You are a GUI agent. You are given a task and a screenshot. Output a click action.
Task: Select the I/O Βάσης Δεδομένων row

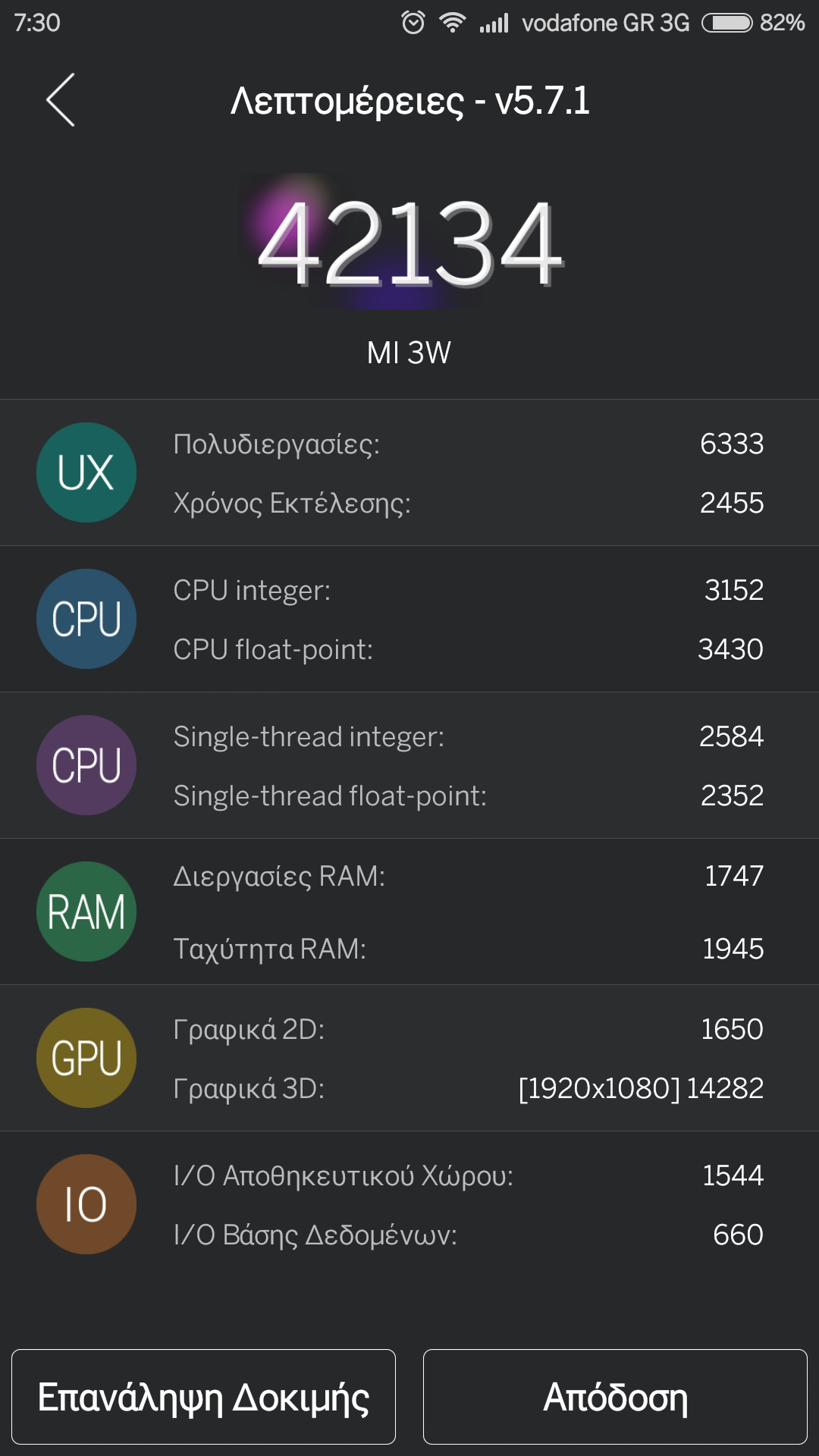[x=467, y=1235]
